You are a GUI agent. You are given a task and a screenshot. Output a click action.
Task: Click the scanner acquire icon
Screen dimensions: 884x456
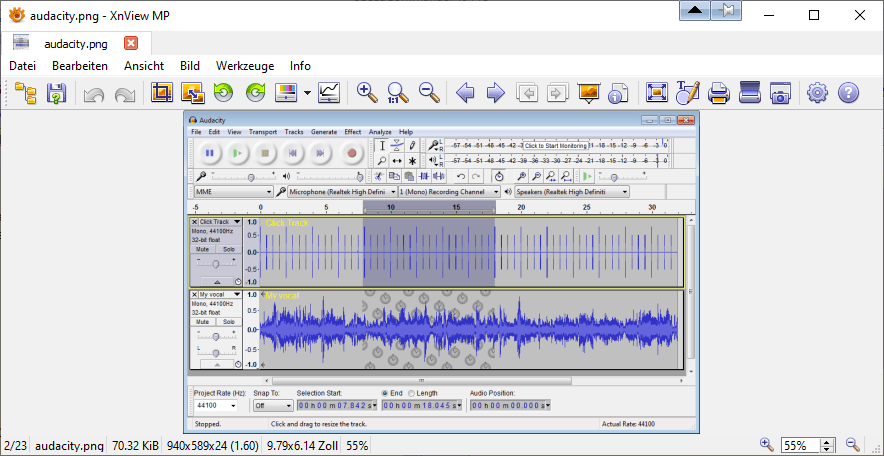coord(750,93)
